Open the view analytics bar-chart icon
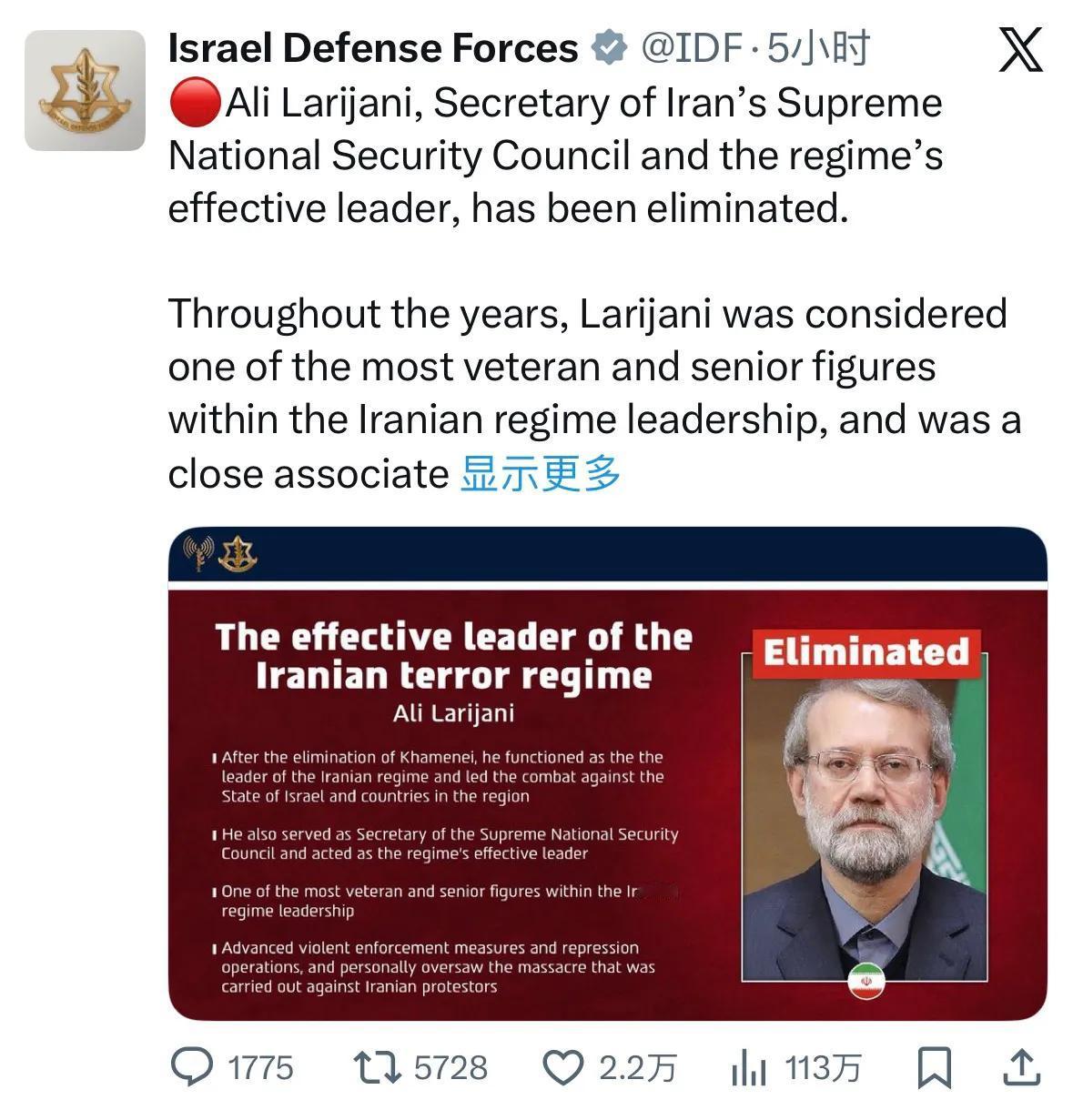This screenshot has height=1120, width=1073. [x=749, y=1067]
